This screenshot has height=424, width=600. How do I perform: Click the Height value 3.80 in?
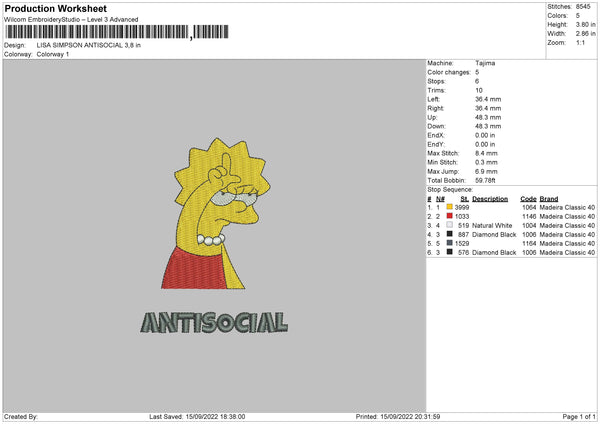coord(585,24)
